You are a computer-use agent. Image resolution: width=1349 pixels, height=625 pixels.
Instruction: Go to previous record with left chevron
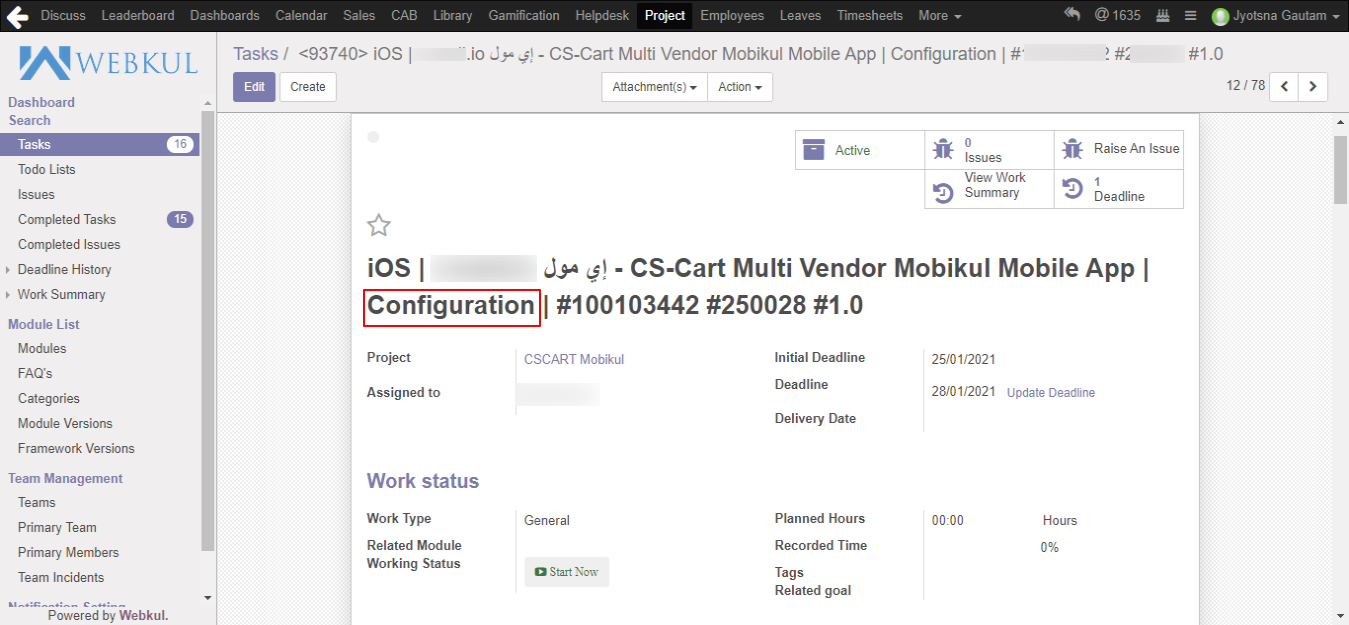click(x=1284, y=87)
